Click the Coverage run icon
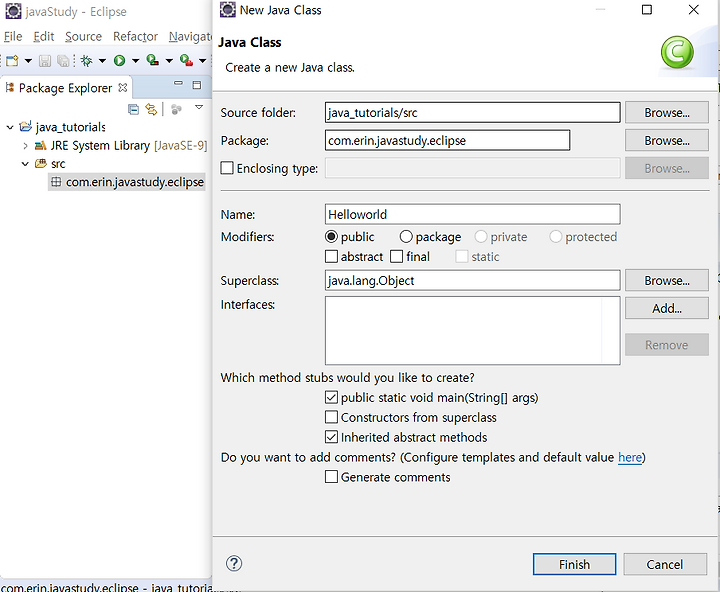The width and height of the screenshot is (720, 592). 152,60
